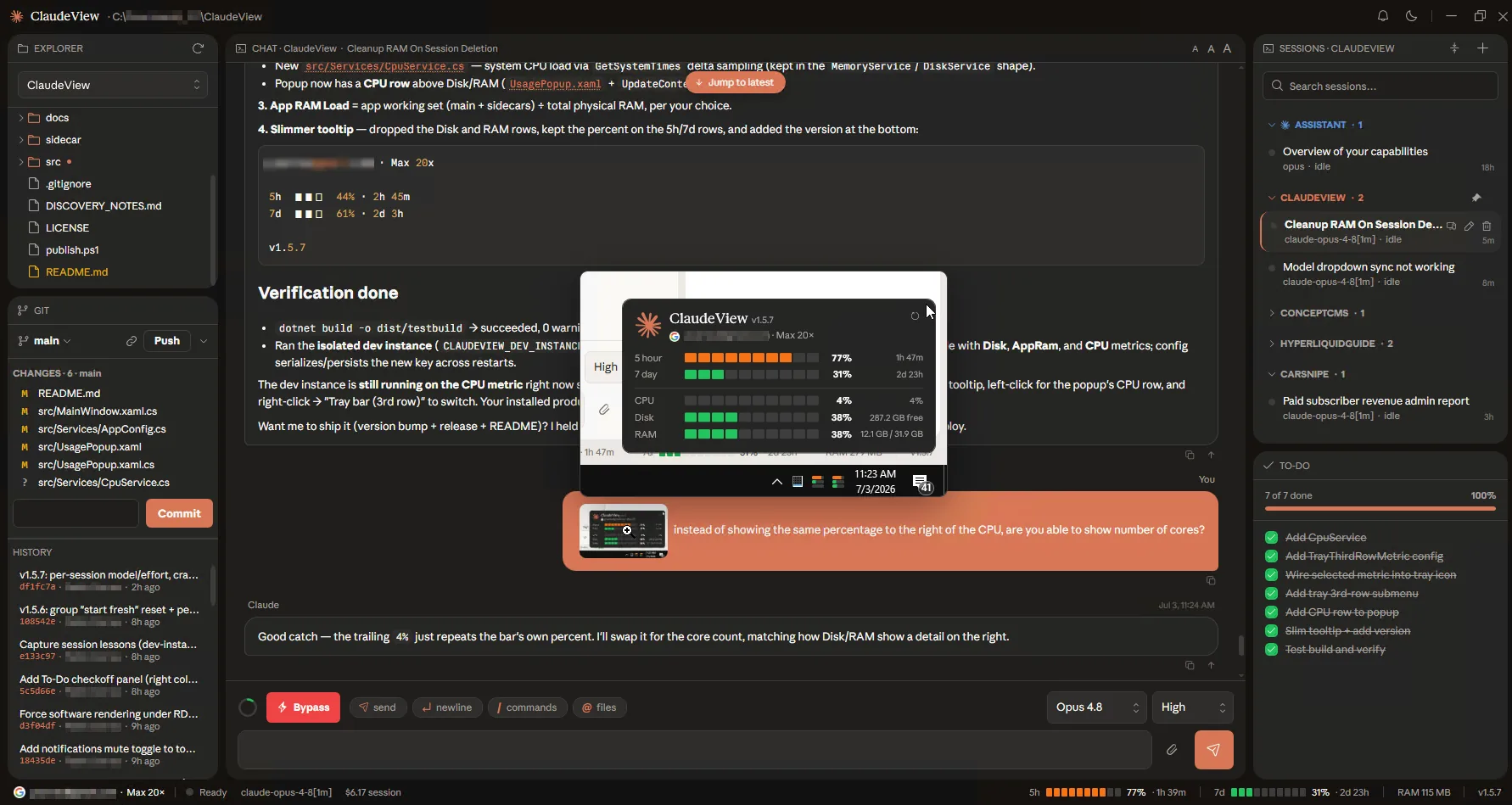The width and height of the screenshot is (1512, 805).
Task: Open the attached screenshot thumbnail in message
Action: tap(624, 531)
